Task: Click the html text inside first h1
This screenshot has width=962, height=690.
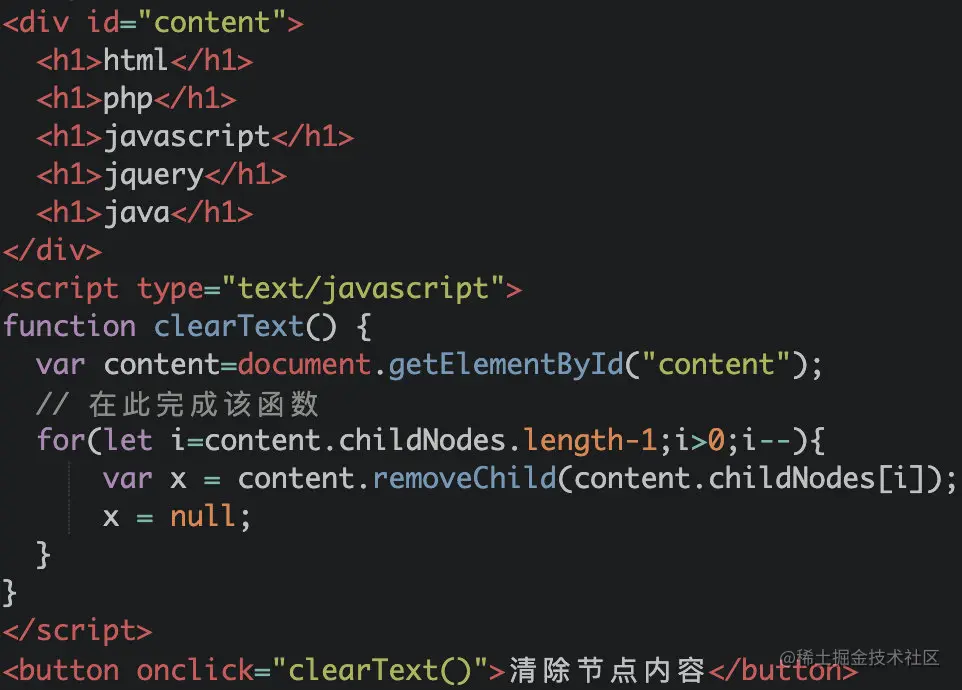Action: tap(135, 60)
